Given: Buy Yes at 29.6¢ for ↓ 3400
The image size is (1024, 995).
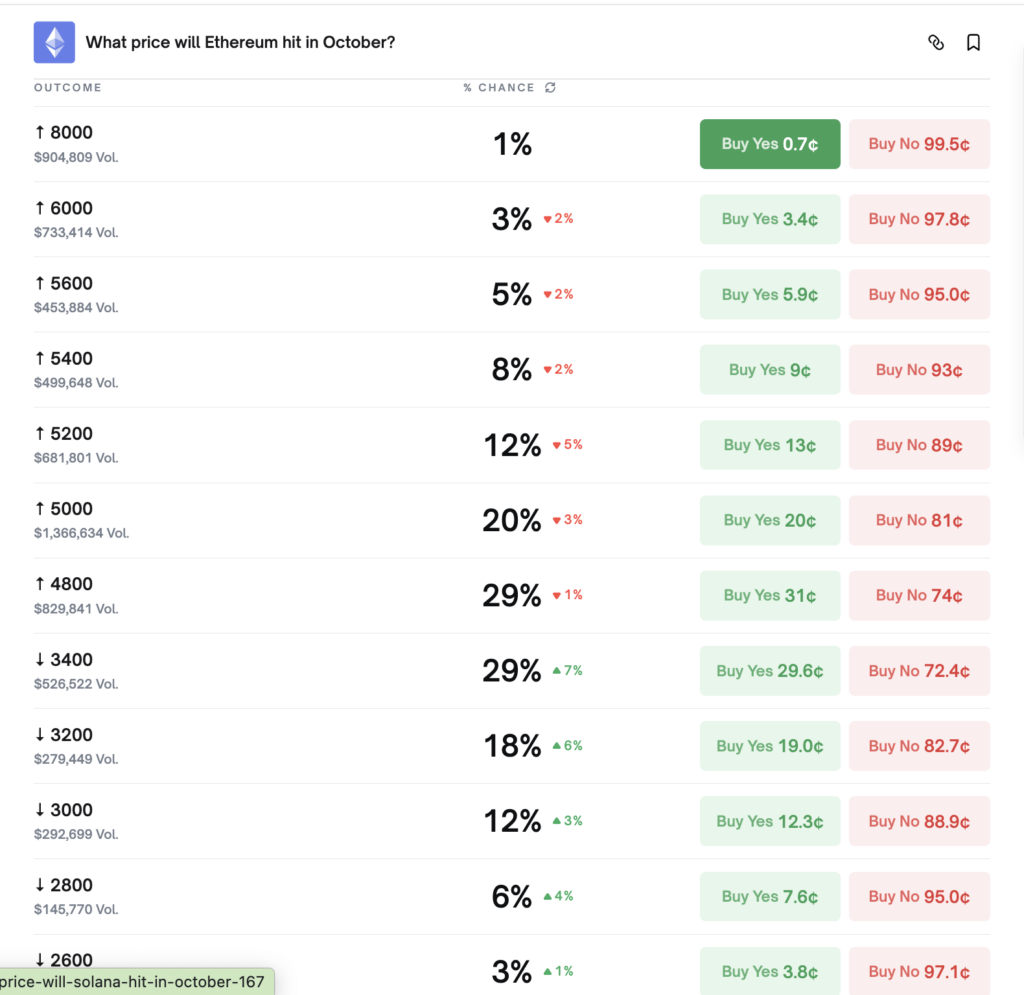Looking at the screenshot, I should tap(770, 671).
